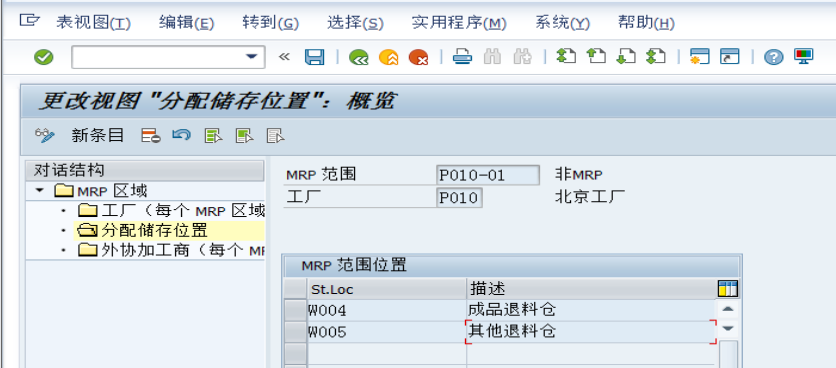
Task: Select the 分配储存位置 tree item
Action: pyautogui.click(x=142, y=230)
